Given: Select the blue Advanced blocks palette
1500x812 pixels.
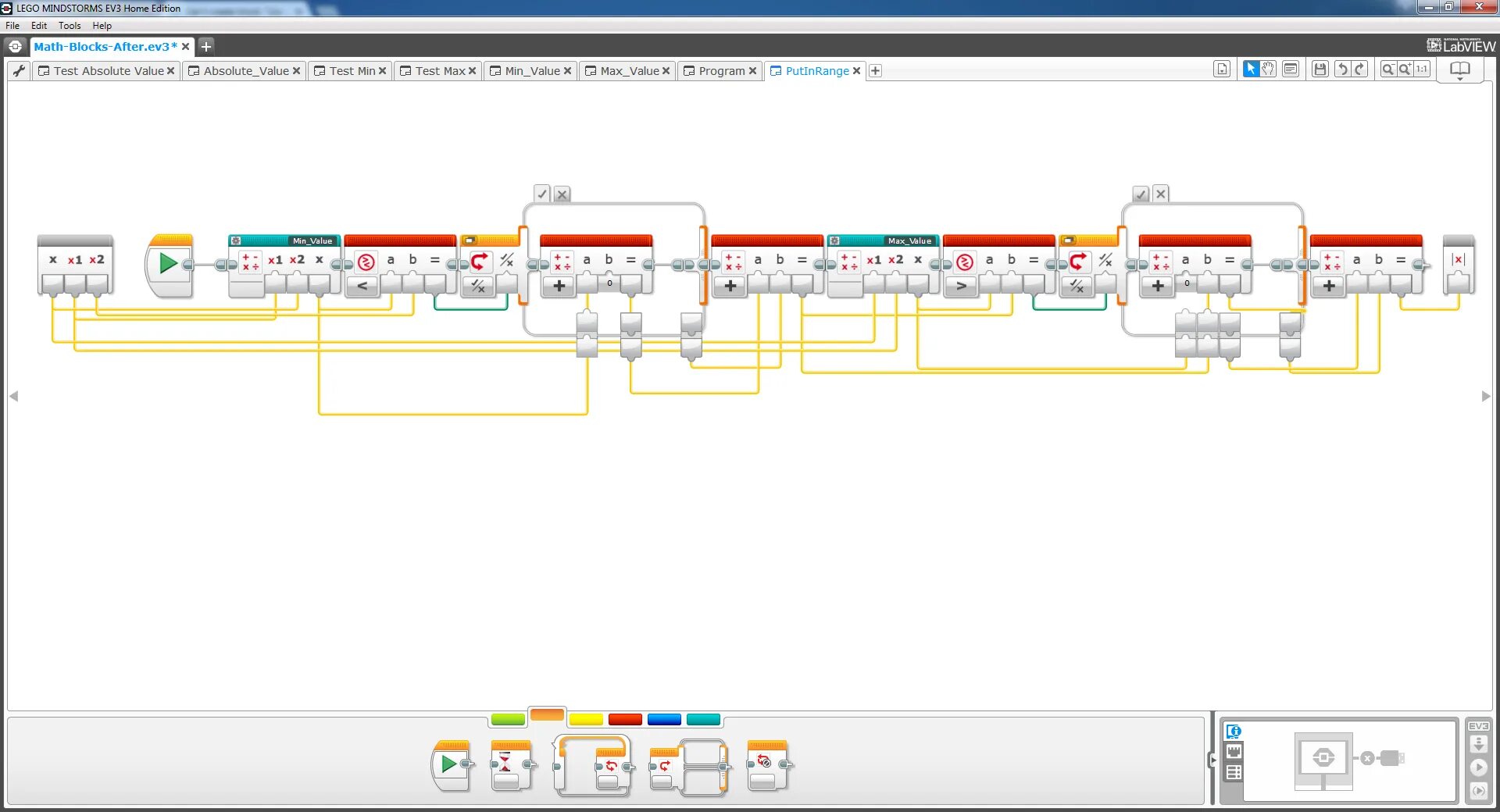Looking at the screenshot, I should pos(664,719).
